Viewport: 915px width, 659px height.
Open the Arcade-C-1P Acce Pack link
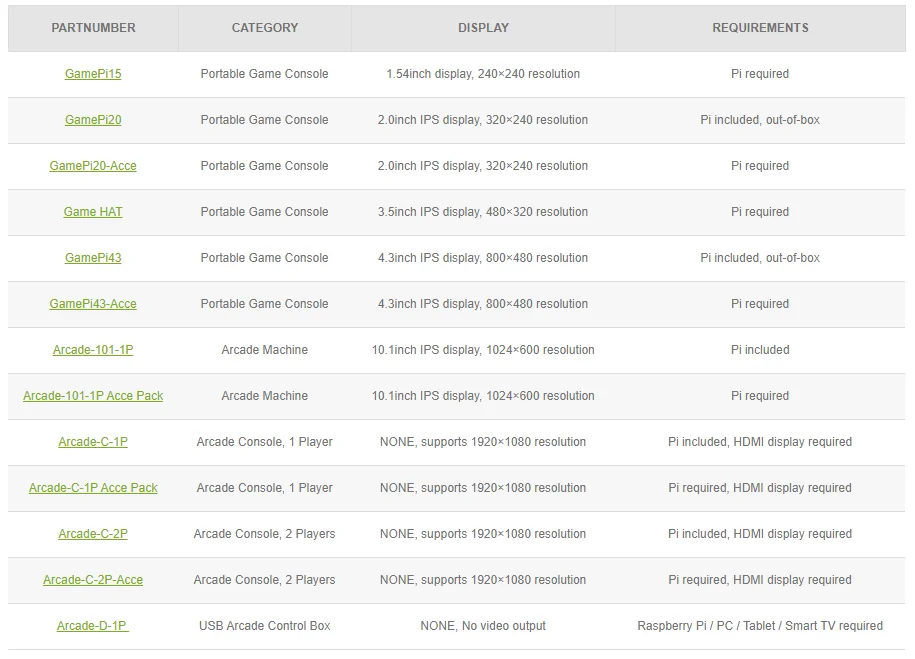pos(93,487)
